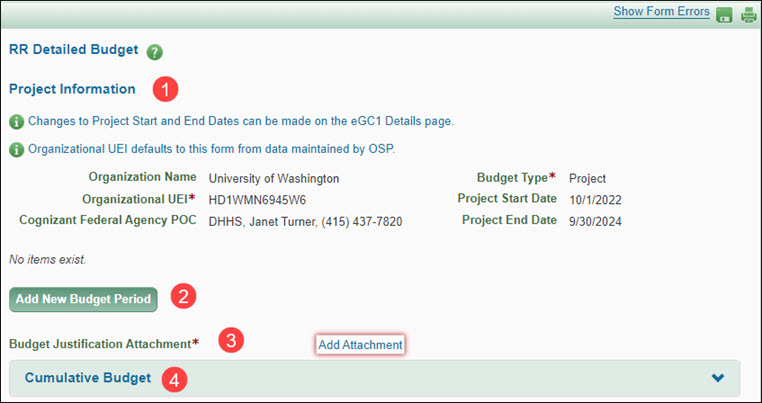Viewport: 762px width, 403px height.
Task: Click info icon beside Project Start date note
Action: click(x=16, y=122)
